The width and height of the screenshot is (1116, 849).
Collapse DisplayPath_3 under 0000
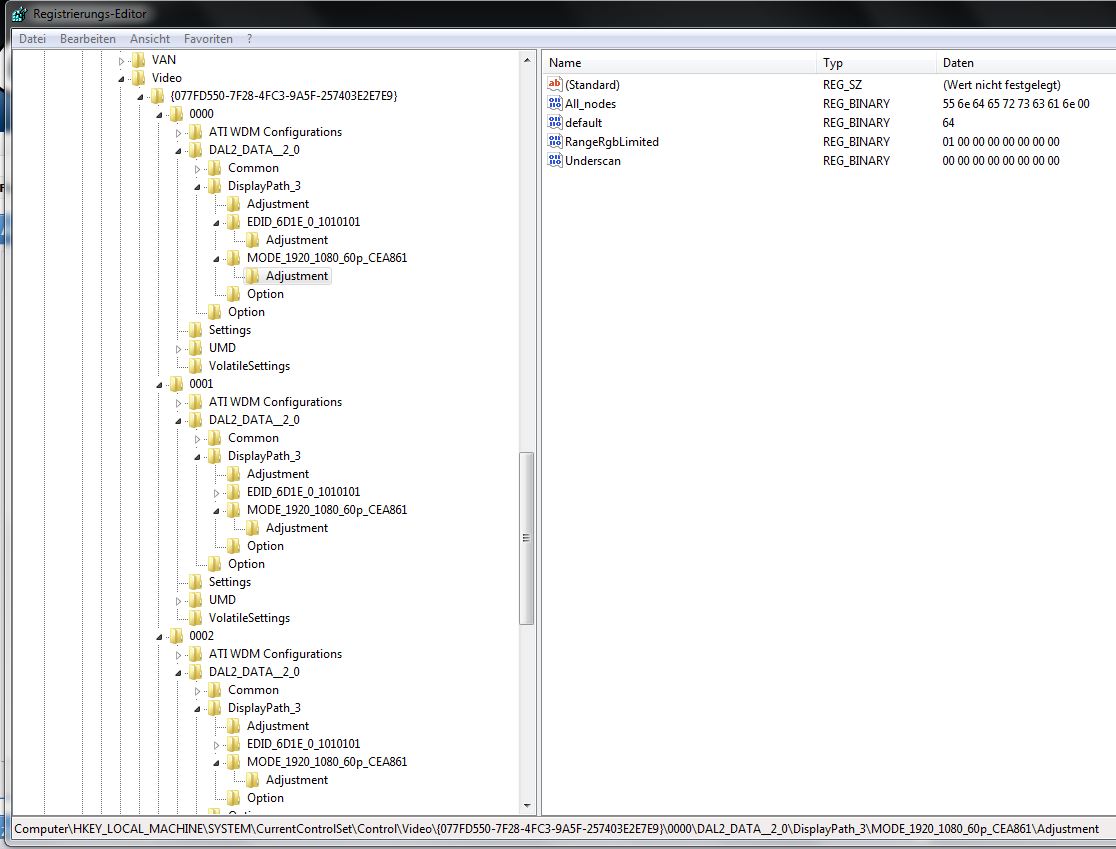[x=198, y=187]
